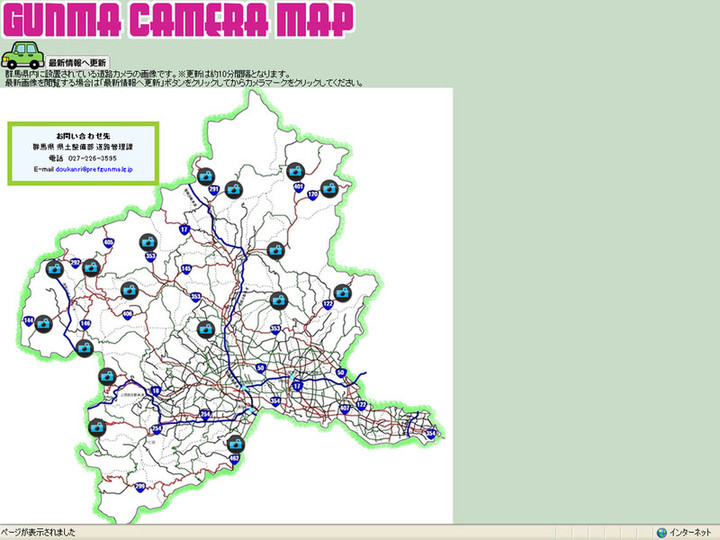Open camera icon directly above route 401 shield
This screenshot has width=720, height=540.
pos(296,171)
